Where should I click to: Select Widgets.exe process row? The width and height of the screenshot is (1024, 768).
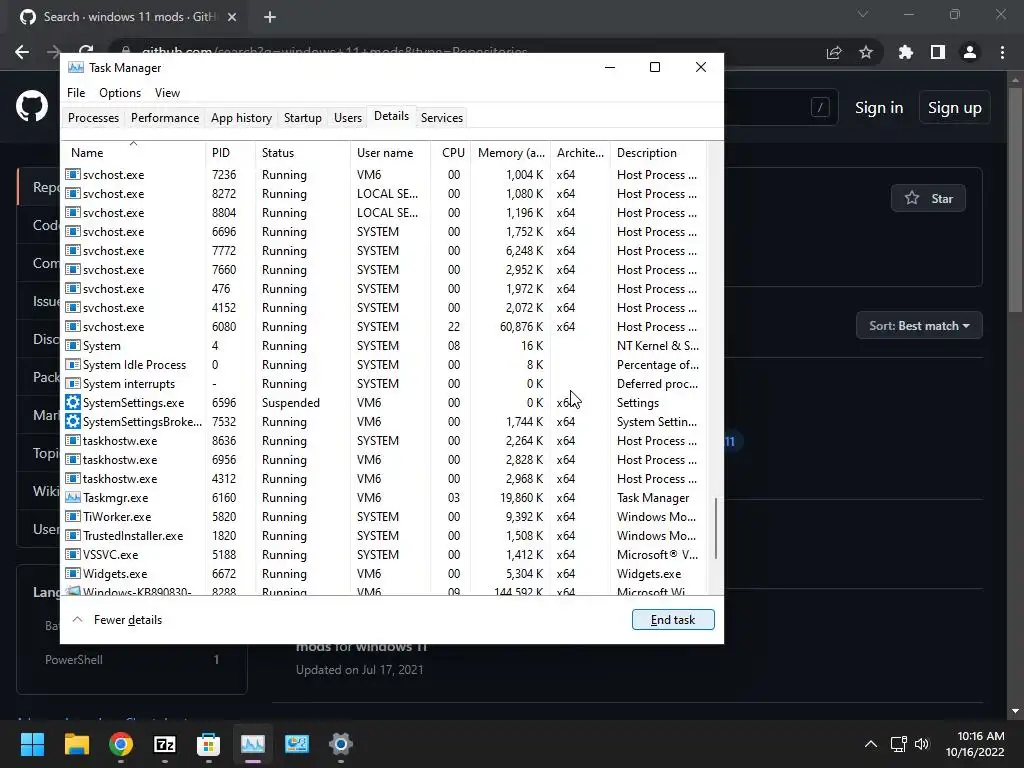tap(385, 573)
